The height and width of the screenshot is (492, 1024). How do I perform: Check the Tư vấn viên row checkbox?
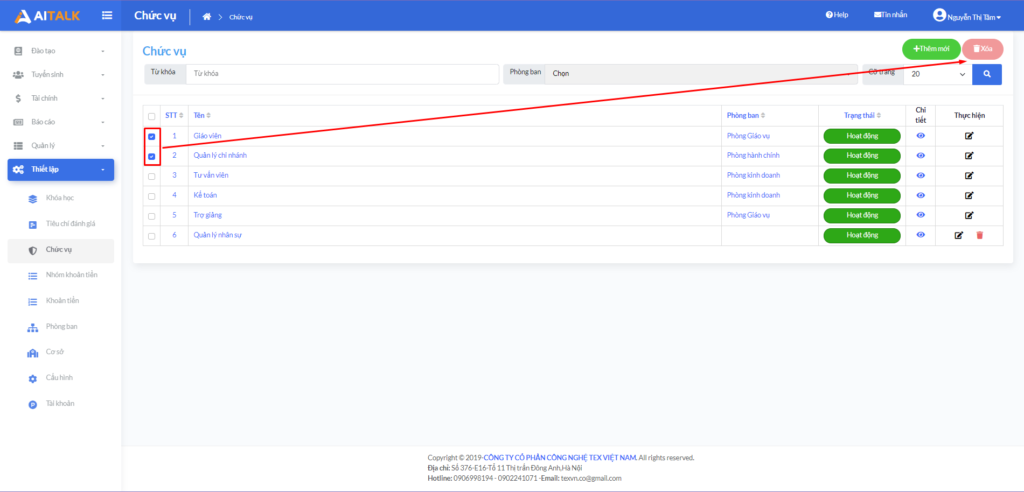coord(152,176)
